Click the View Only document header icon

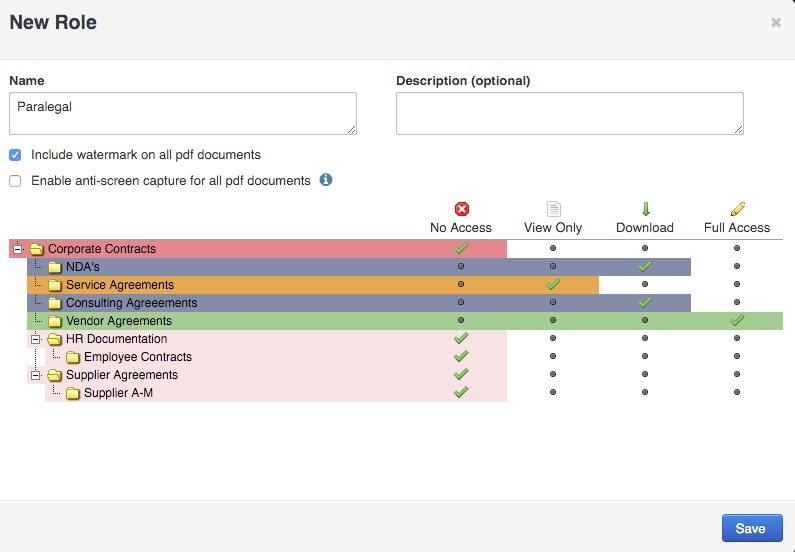pyautogui.click(x=553, y=209)
